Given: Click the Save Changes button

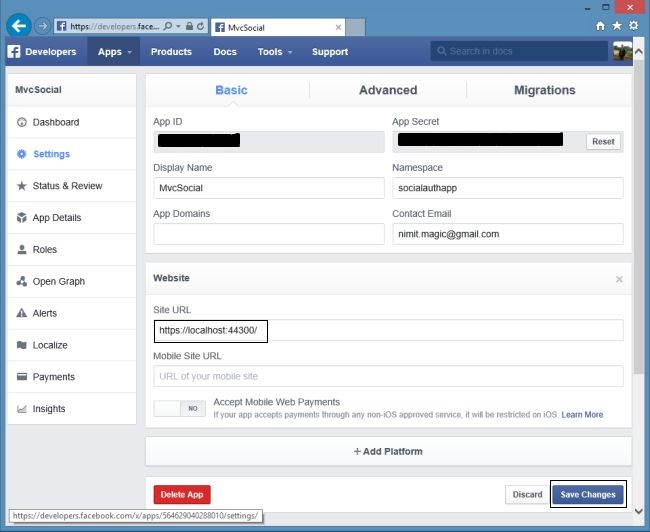Looking at the screenshot, I should coord(588,495).
